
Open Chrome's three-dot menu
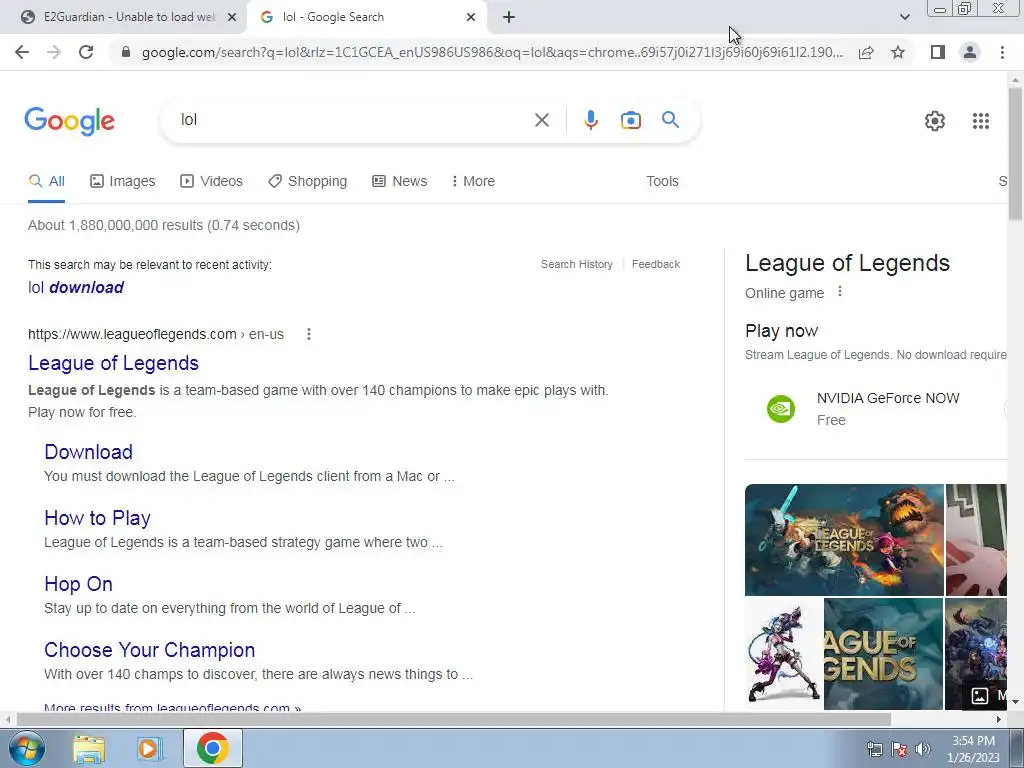pyautogui.click(x=1002, y=52)
